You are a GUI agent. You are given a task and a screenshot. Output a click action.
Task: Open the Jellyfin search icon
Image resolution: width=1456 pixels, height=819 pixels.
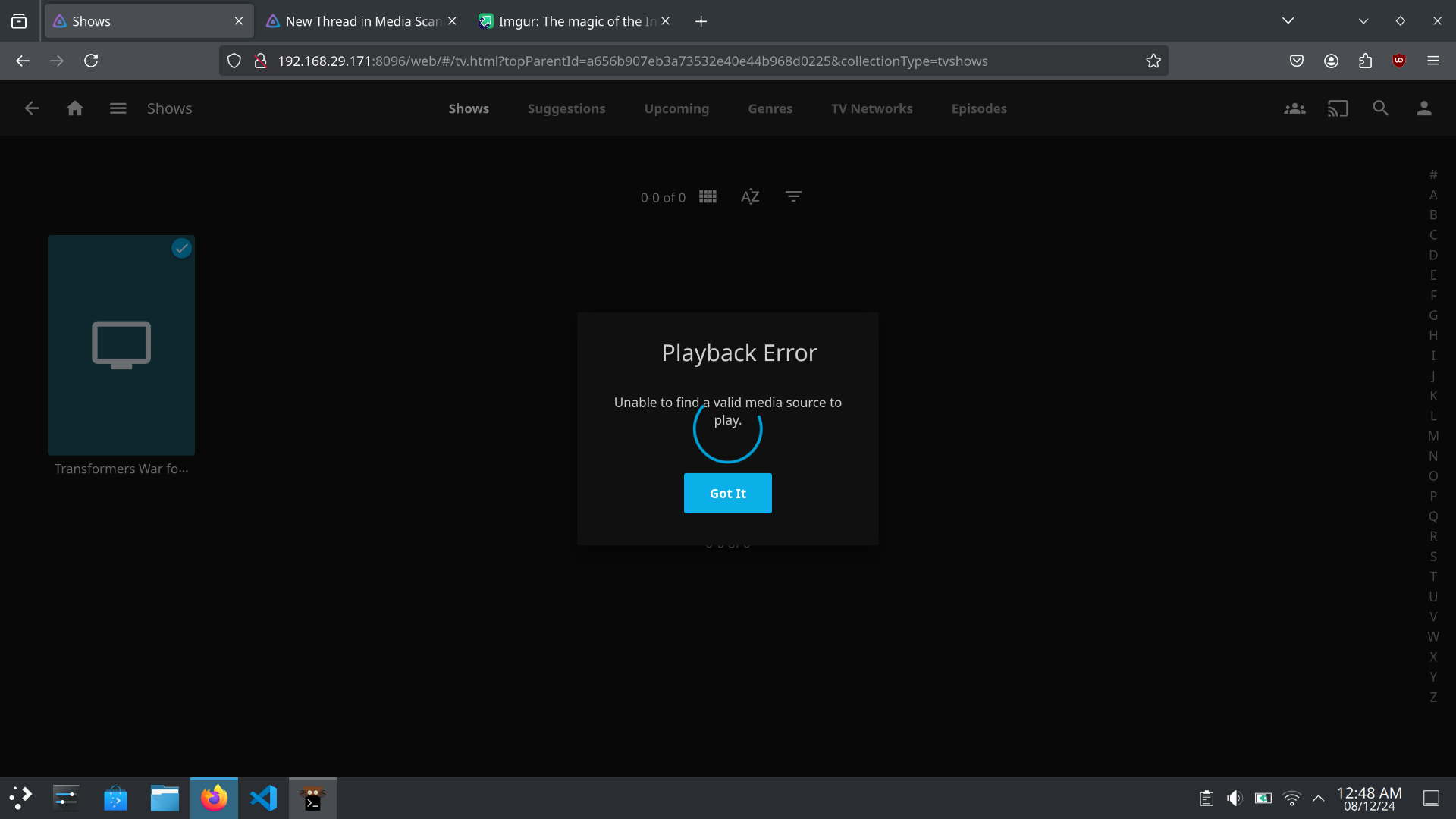click(x=1380, y=108)
